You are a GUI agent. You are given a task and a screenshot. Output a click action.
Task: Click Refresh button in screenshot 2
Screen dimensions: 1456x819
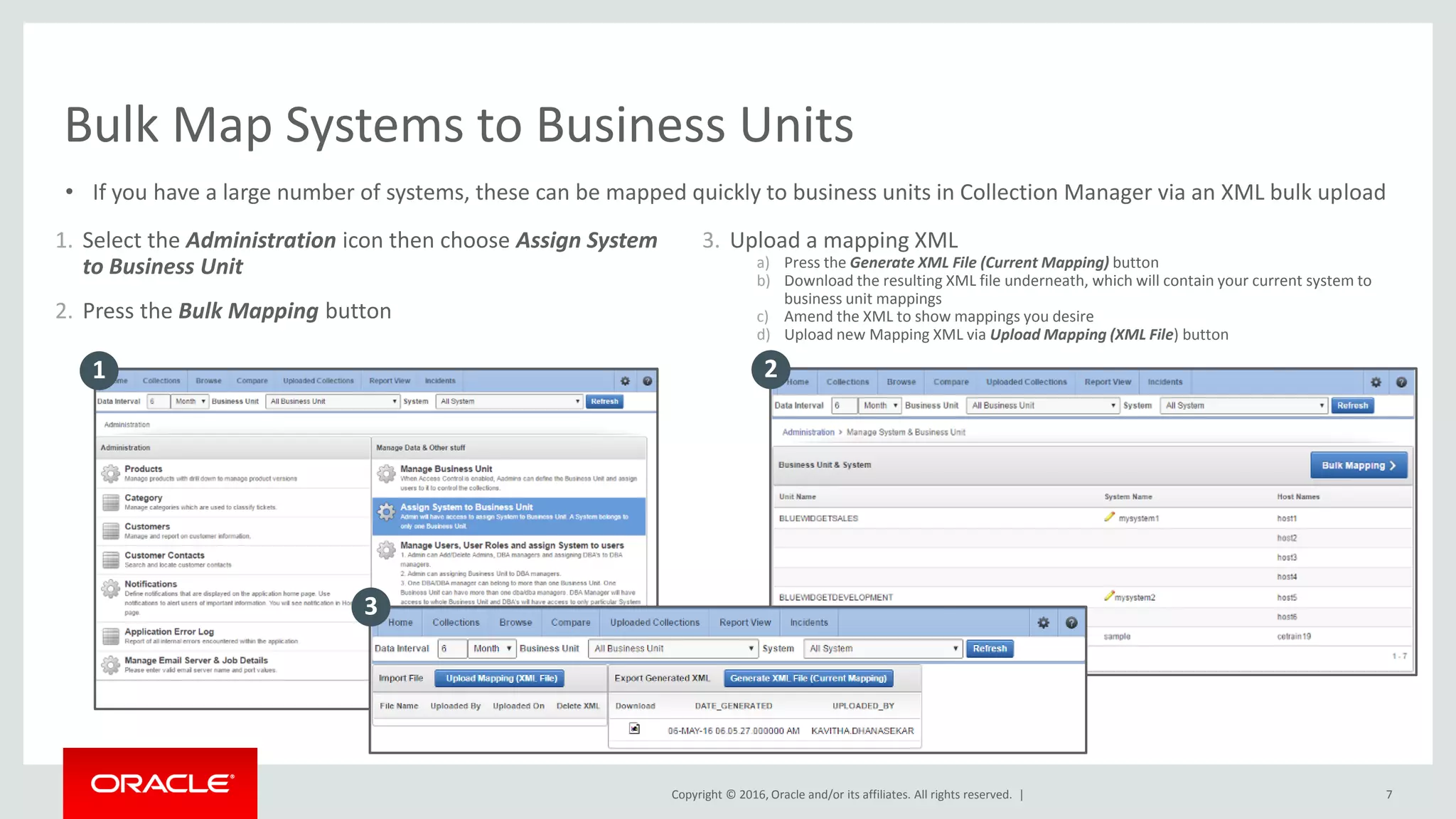coord(1352,406)
